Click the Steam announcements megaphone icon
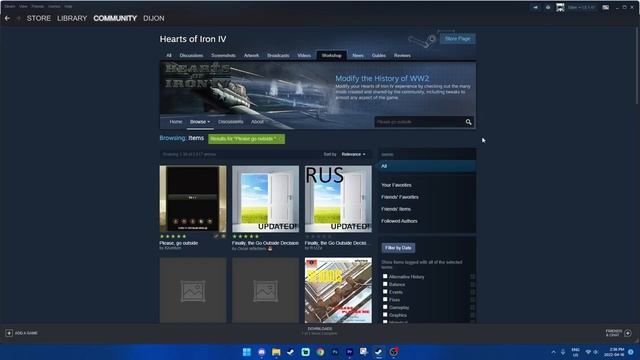Viewport: 640px width, 360px height. click(x=536, y=7)
